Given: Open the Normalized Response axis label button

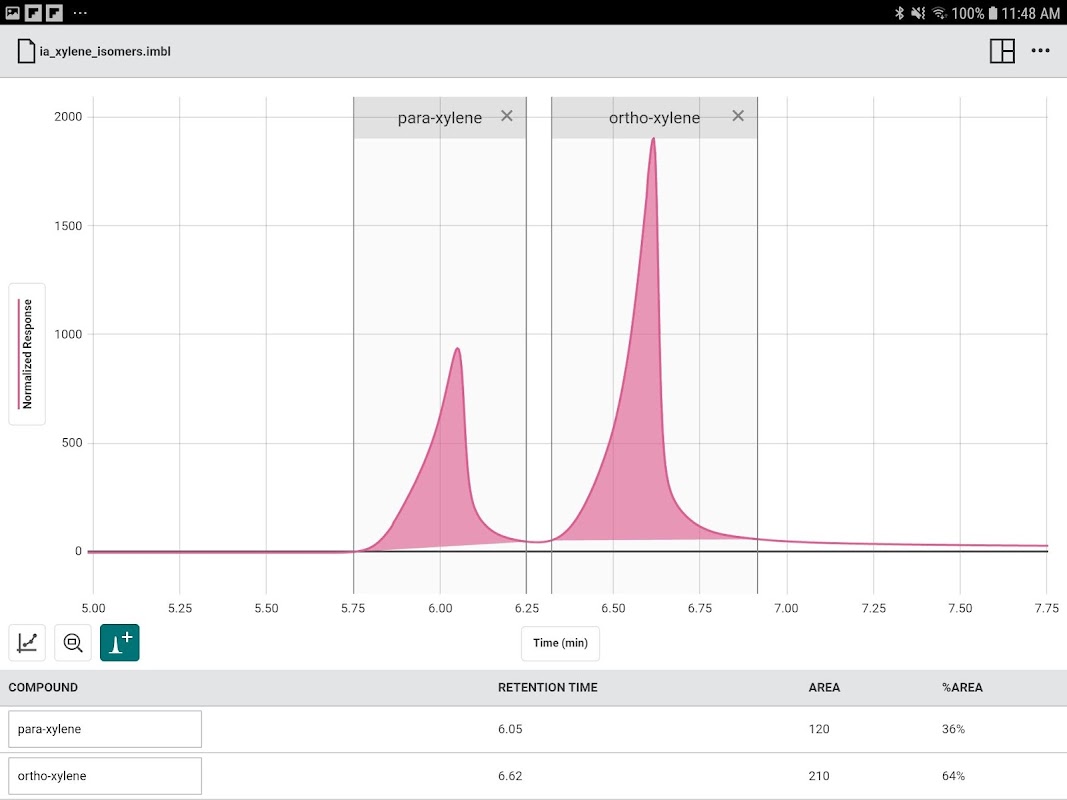Looking at the screenshot, I should [x=27, y=354].
